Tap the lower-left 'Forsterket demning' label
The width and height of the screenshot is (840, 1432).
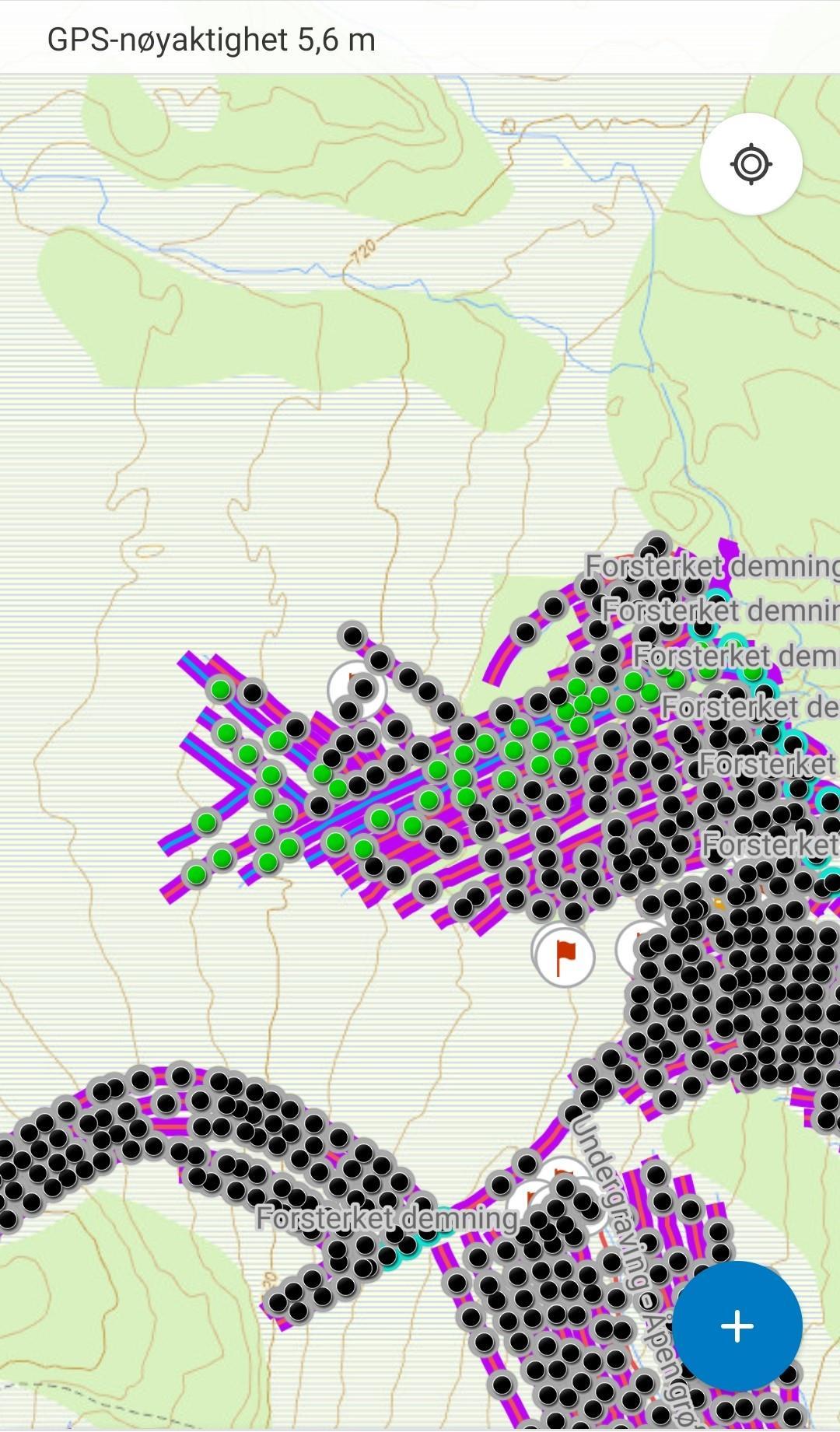click(387, 1217)
